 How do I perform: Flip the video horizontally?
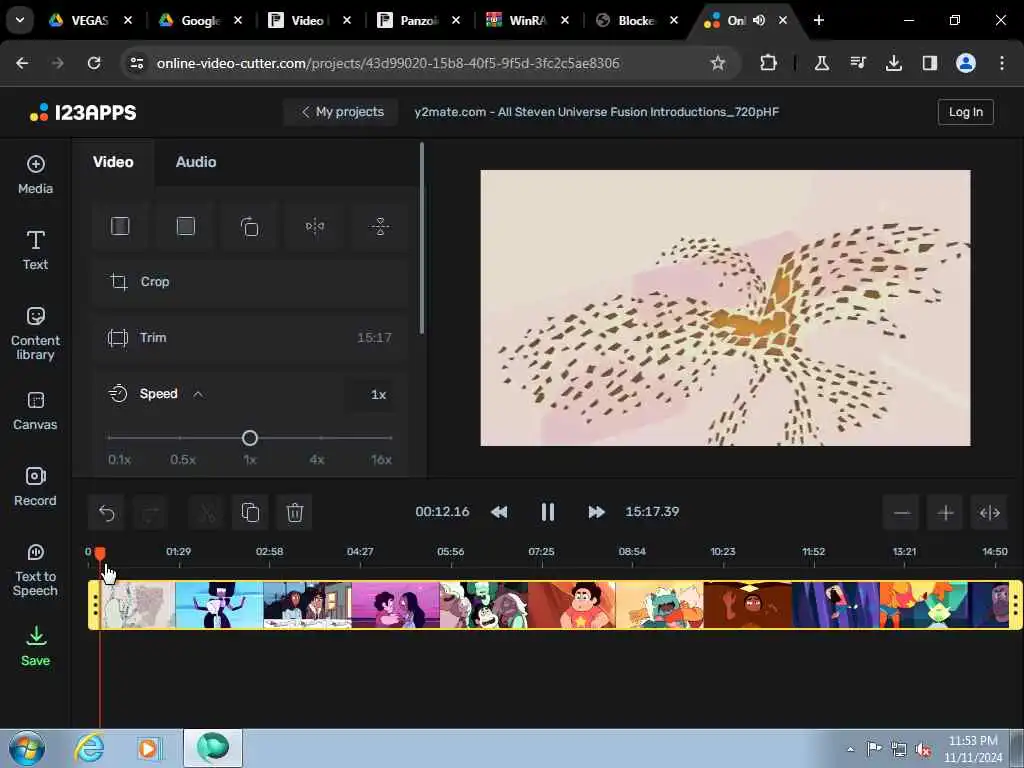(x=315, y=227)
